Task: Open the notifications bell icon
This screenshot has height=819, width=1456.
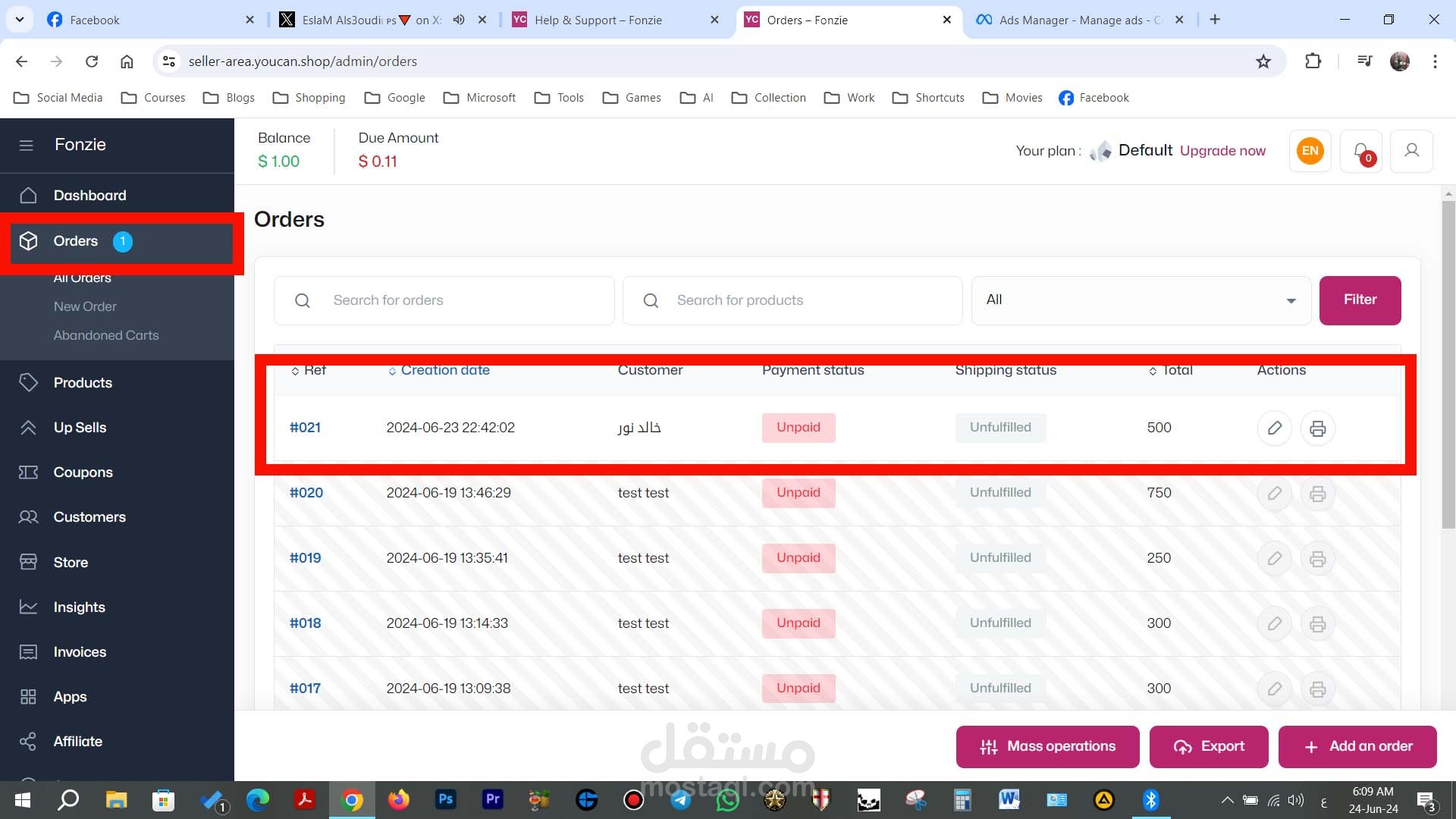Action: point(1361,151)
